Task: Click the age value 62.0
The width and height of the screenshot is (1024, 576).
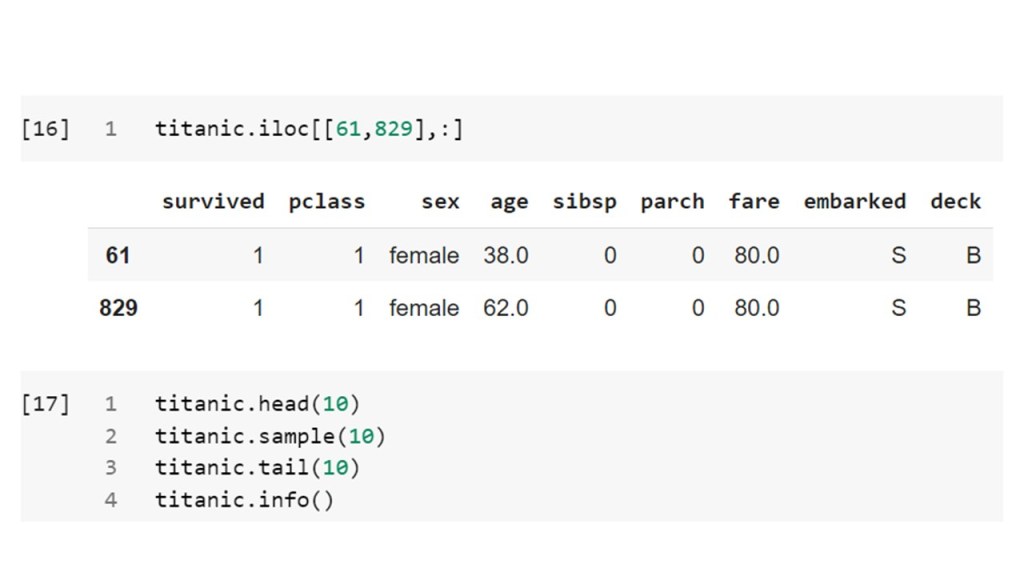Action: coord(506,308)
